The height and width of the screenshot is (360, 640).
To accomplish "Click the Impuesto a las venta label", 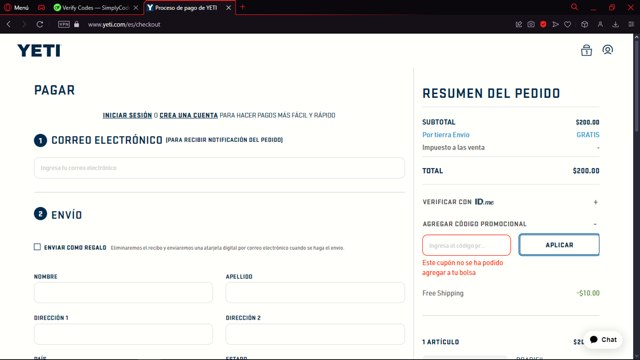I will [x=453, y=148].
